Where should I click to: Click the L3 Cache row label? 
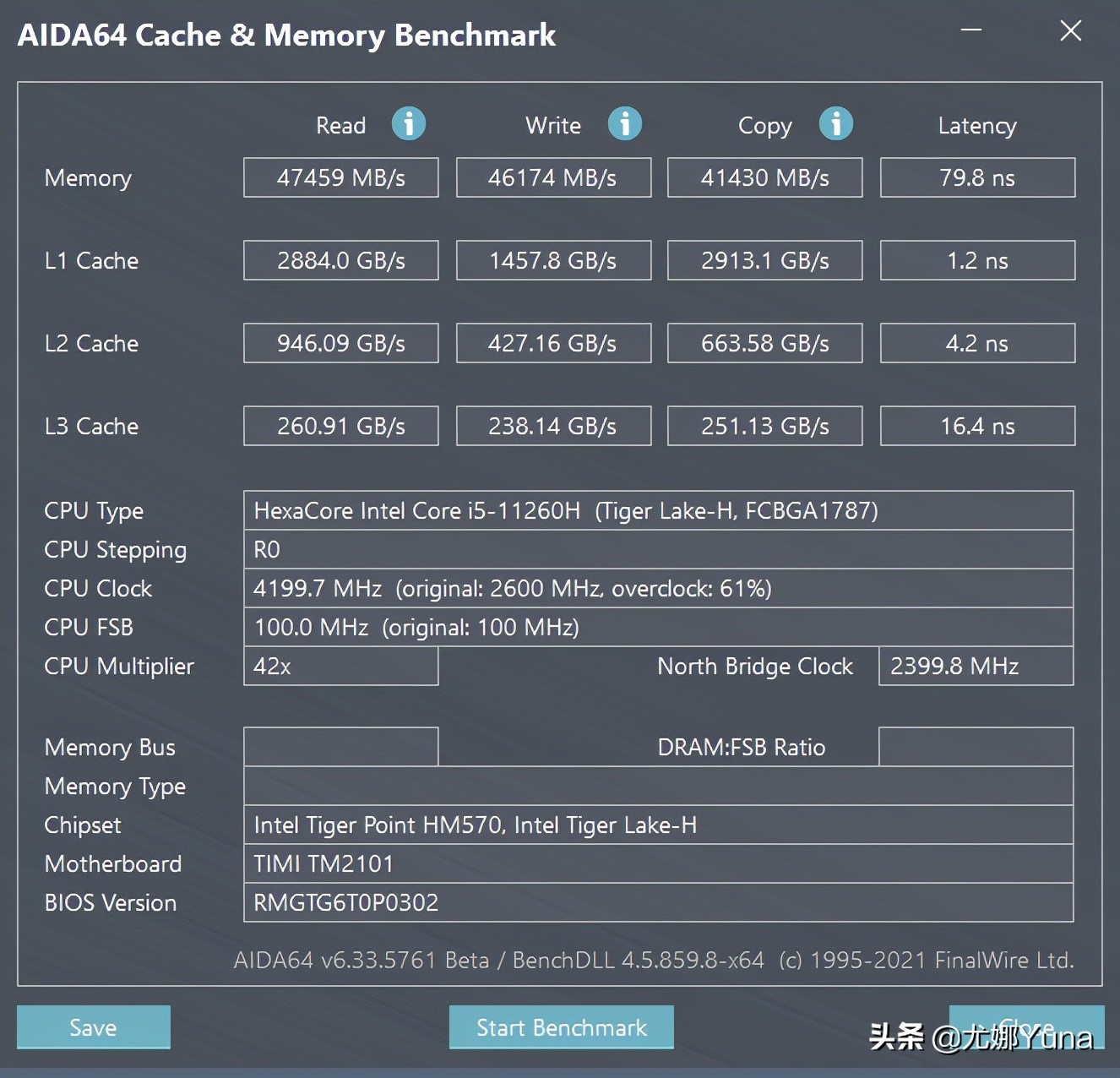click(x=91, y=426)
